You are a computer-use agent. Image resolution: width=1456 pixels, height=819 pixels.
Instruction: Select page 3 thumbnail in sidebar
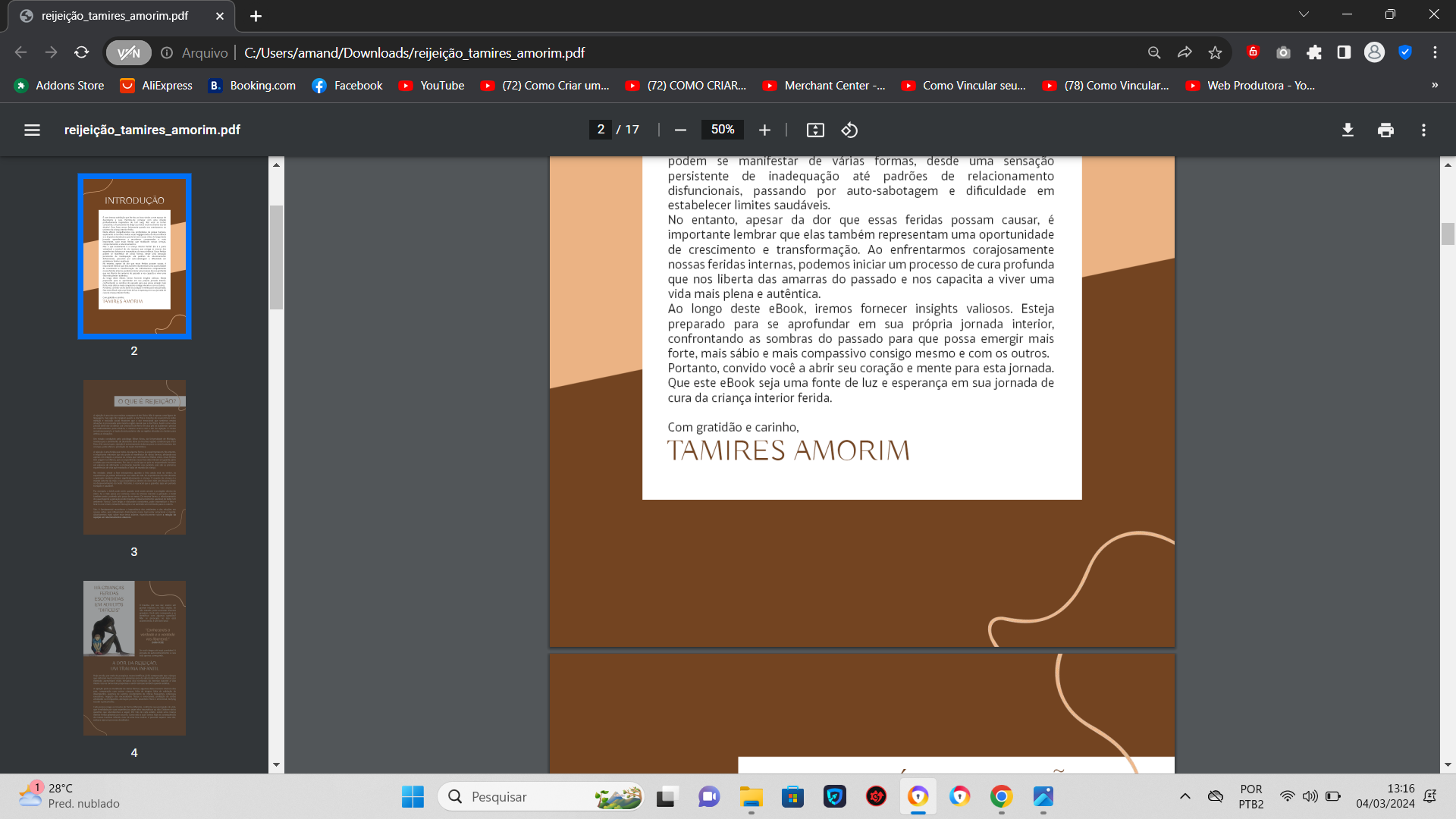click(x=134, y=457)
